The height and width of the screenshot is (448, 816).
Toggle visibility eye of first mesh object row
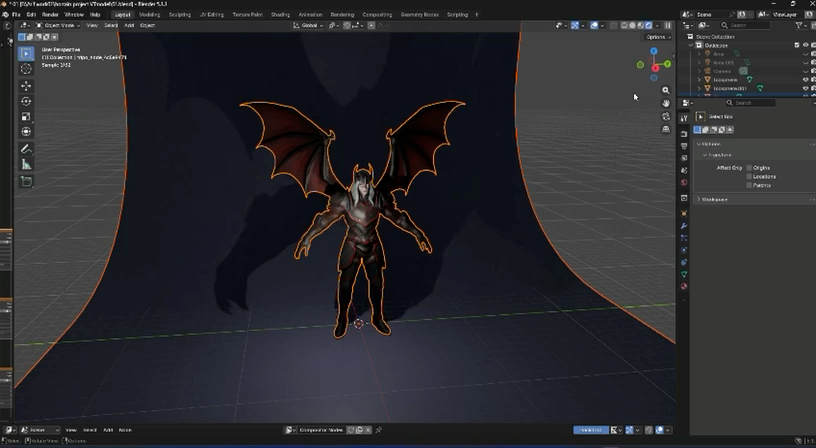click(x=806, y=80)
